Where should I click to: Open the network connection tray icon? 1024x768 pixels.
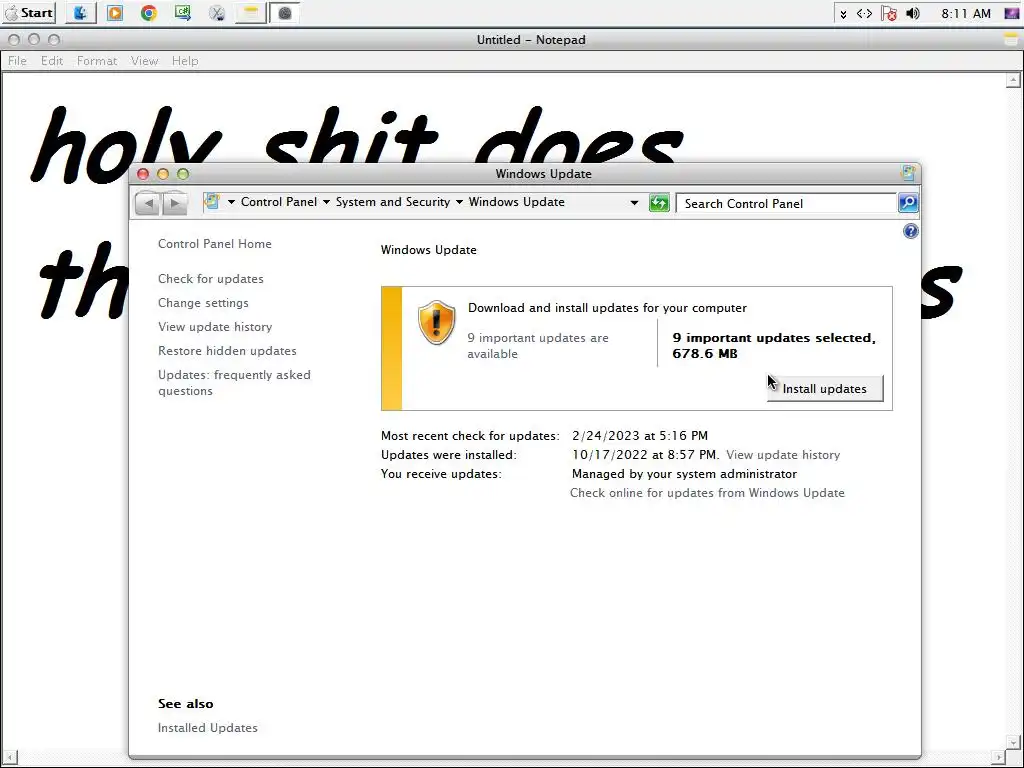(864, 13)
